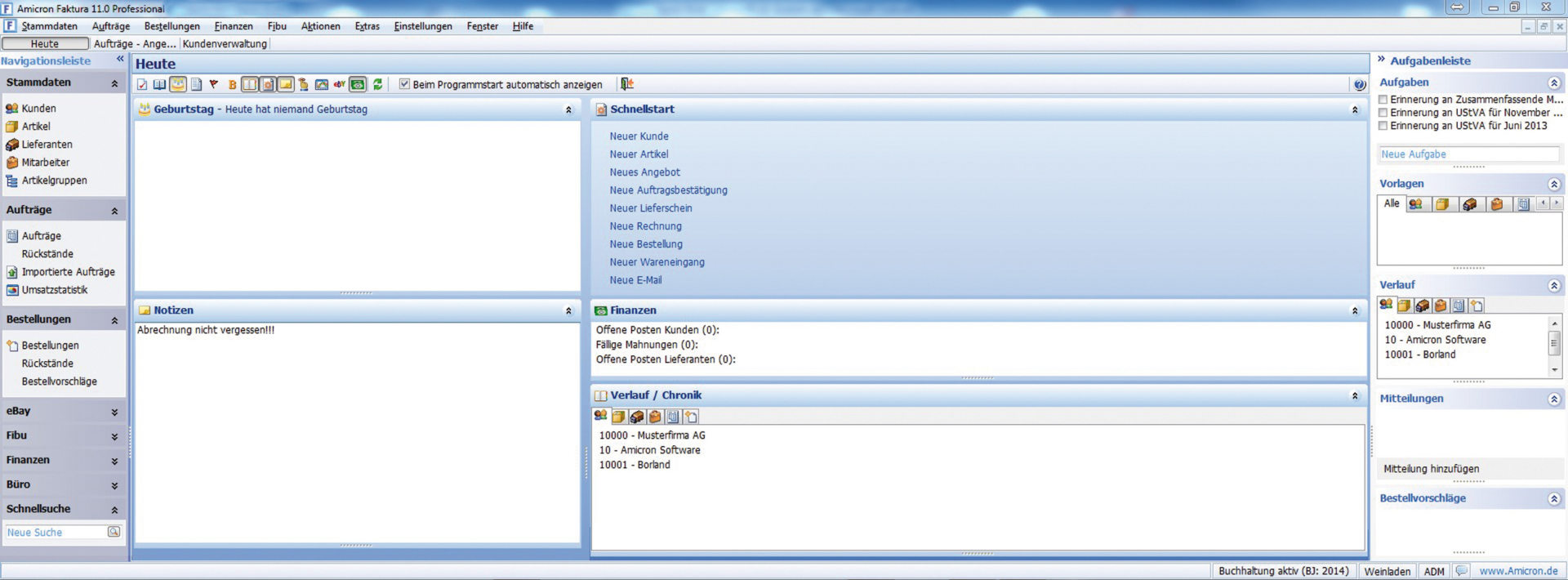Expand the eBay navigation section
Viewport: 1568px width, 580px height.
pos(114,412)
